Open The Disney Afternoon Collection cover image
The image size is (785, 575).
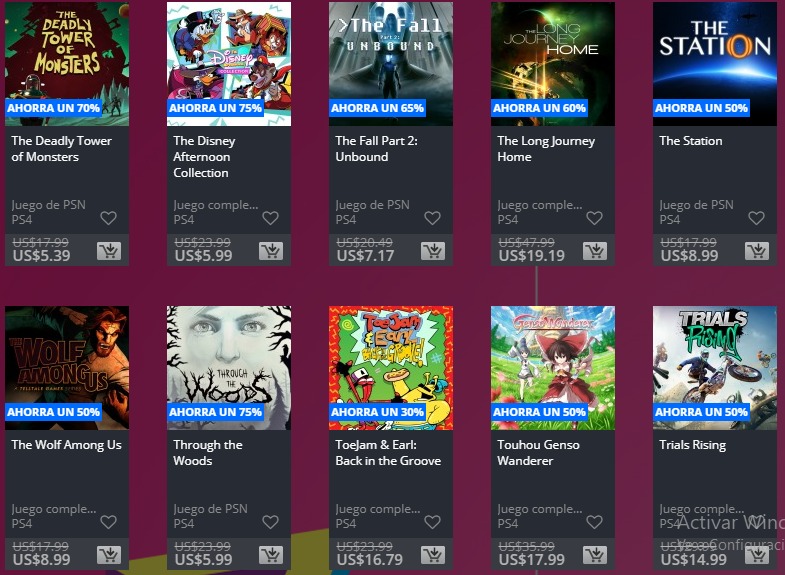coord(229,64)
